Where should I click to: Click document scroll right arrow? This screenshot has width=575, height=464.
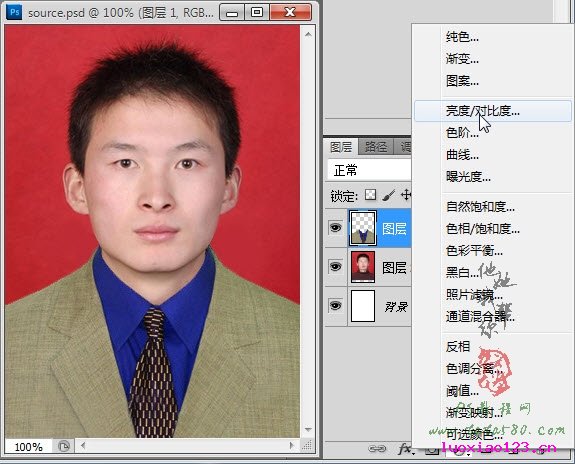[292, 446]
